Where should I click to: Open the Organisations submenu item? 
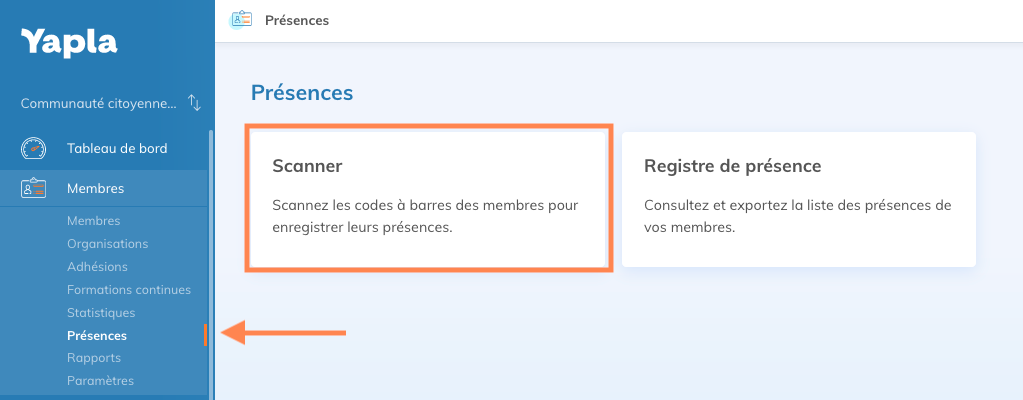107,244
